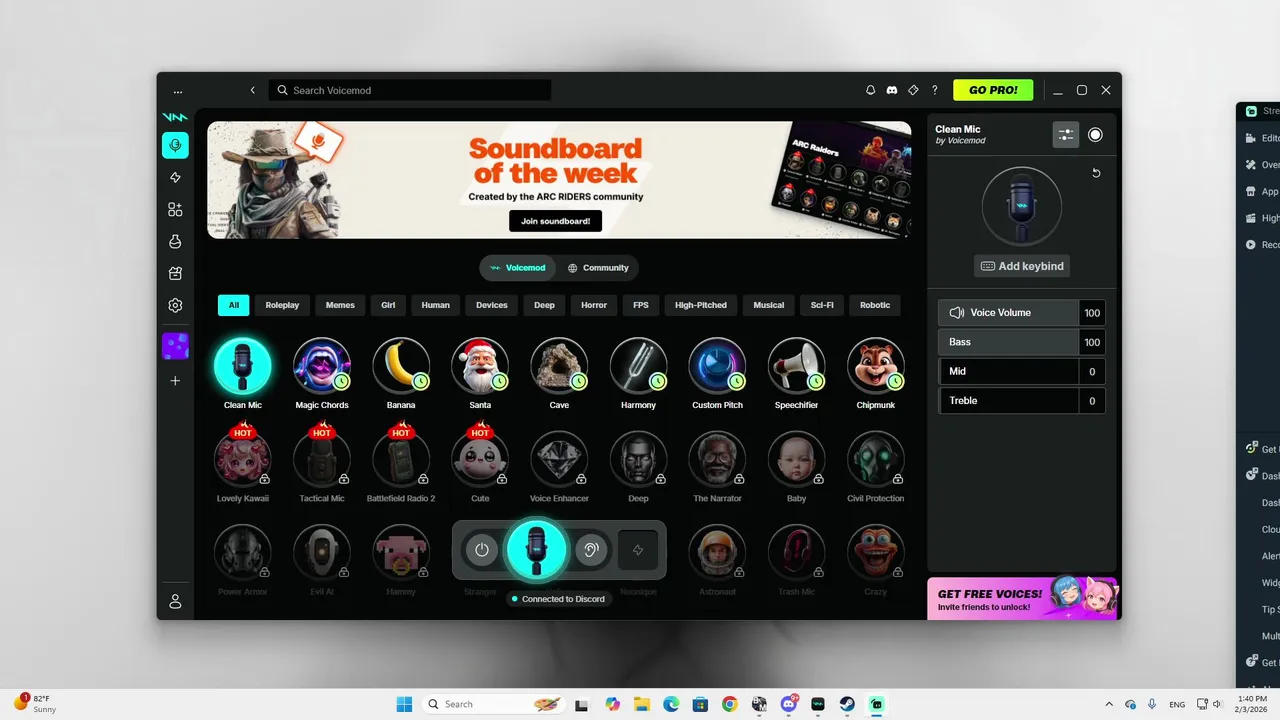Open the Soundboard lightning sidebar icon
Viewport: 1280px width, 720px height.
(x=175, y=177)
